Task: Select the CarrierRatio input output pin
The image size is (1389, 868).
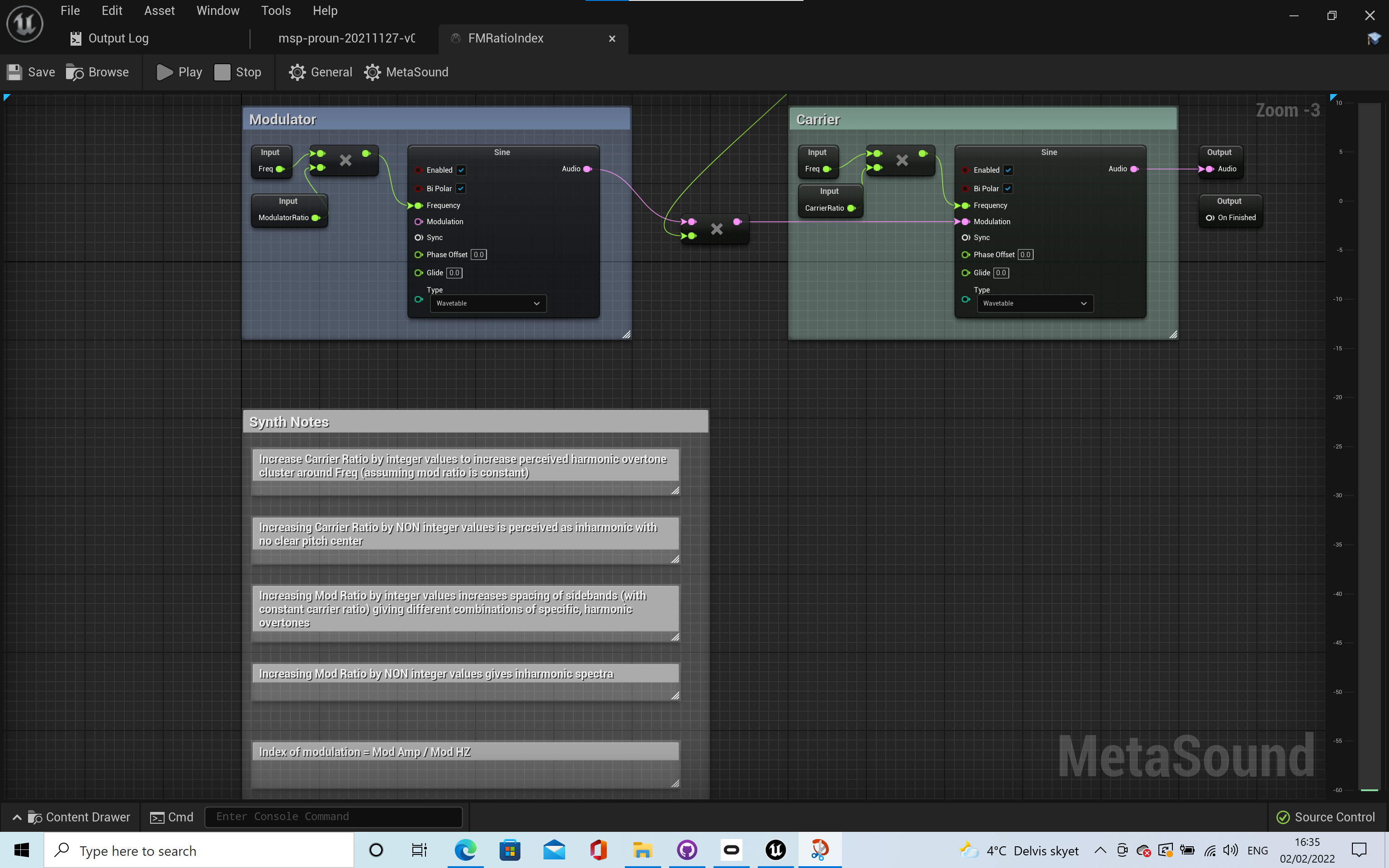Action: (851, 208)
